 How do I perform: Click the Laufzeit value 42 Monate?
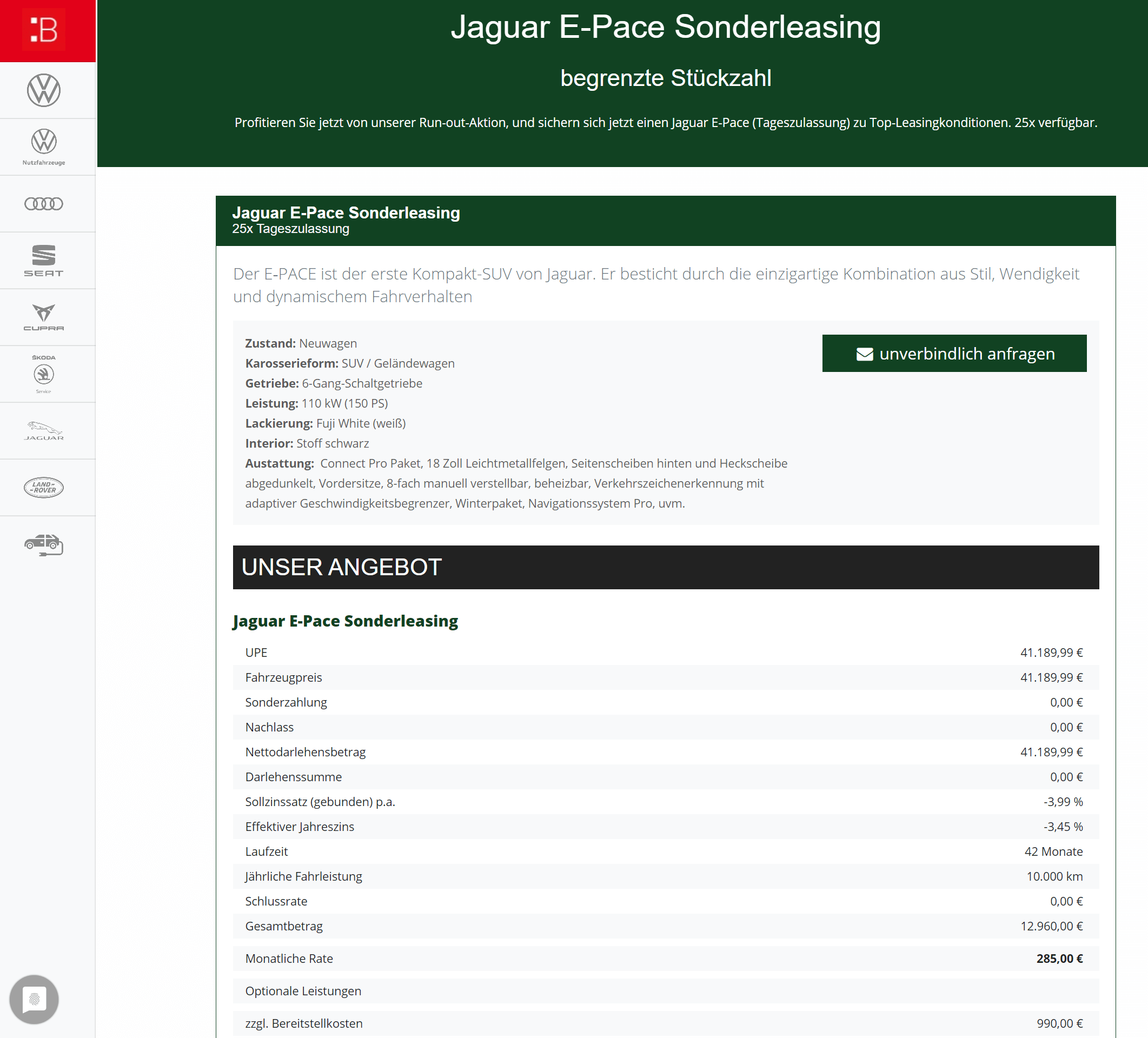click(x=1053, y=852)
